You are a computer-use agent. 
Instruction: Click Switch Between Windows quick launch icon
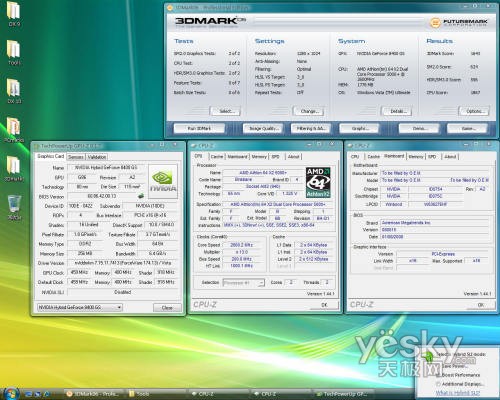[37, 394]
